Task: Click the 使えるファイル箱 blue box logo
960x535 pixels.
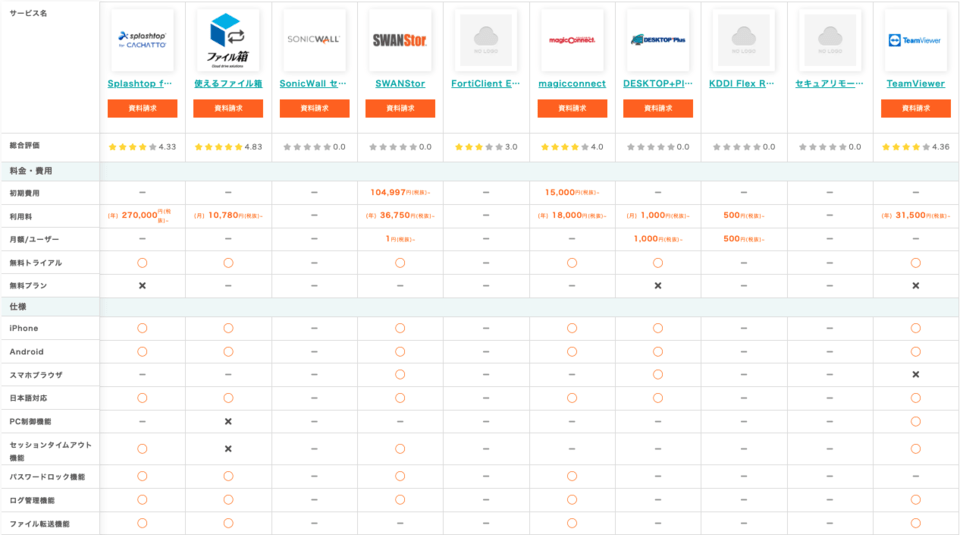Action: pyautogui.click(x=228, y=40)
